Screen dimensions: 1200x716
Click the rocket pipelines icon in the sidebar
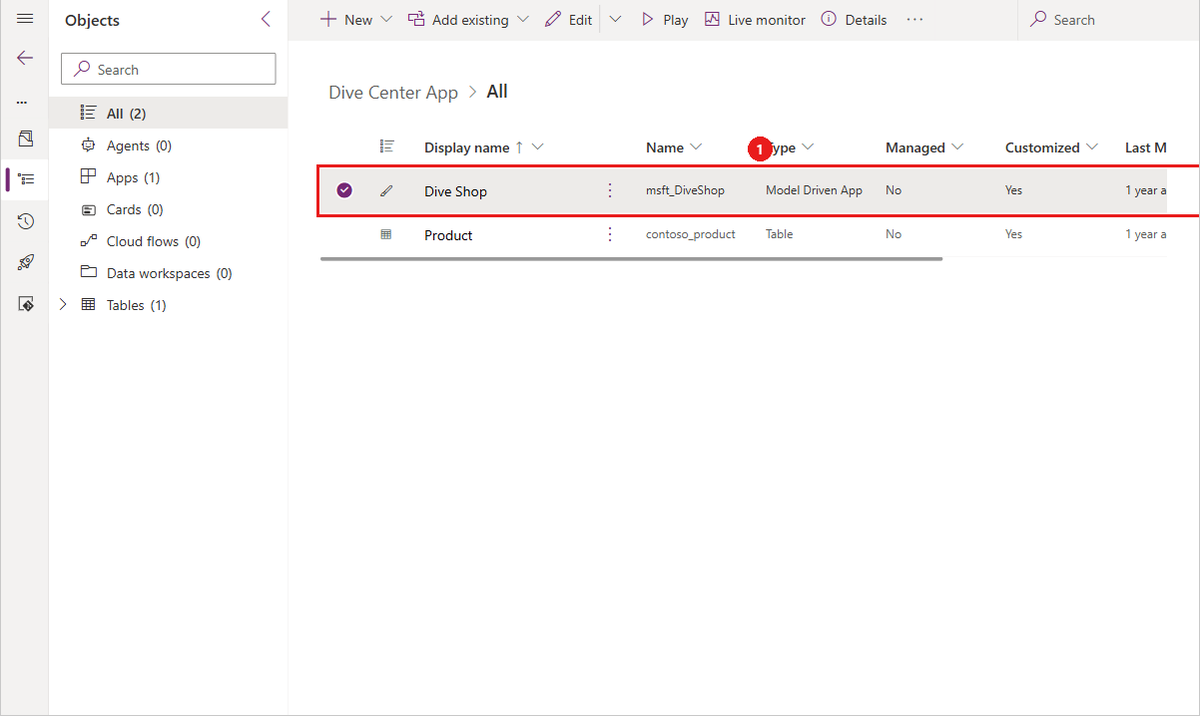point(24,262)
